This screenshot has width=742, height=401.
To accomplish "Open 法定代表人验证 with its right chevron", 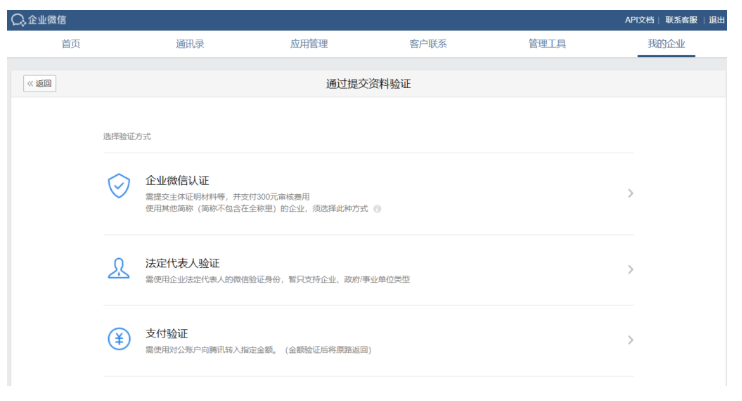I will [x=630, y=269].
